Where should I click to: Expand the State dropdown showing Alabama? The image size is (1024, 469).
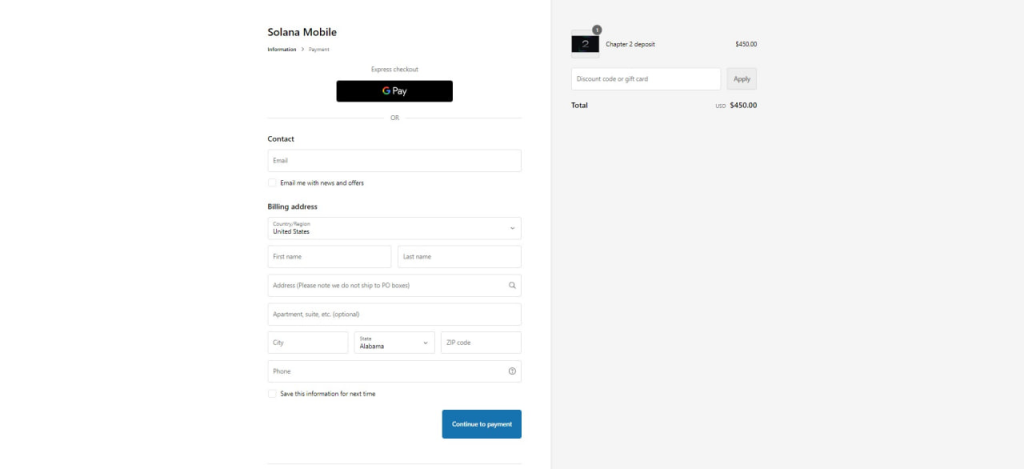[x=394, y=343]
